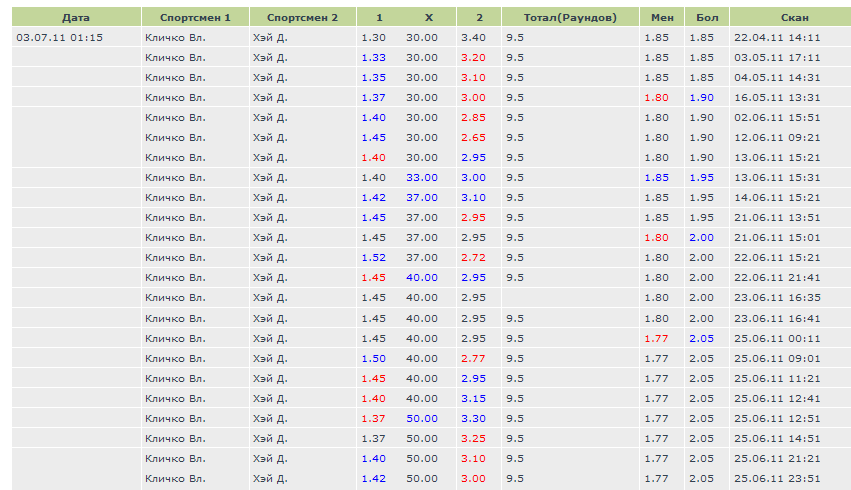Select scan time 25.06.11 21:21

tap(777, 459)
